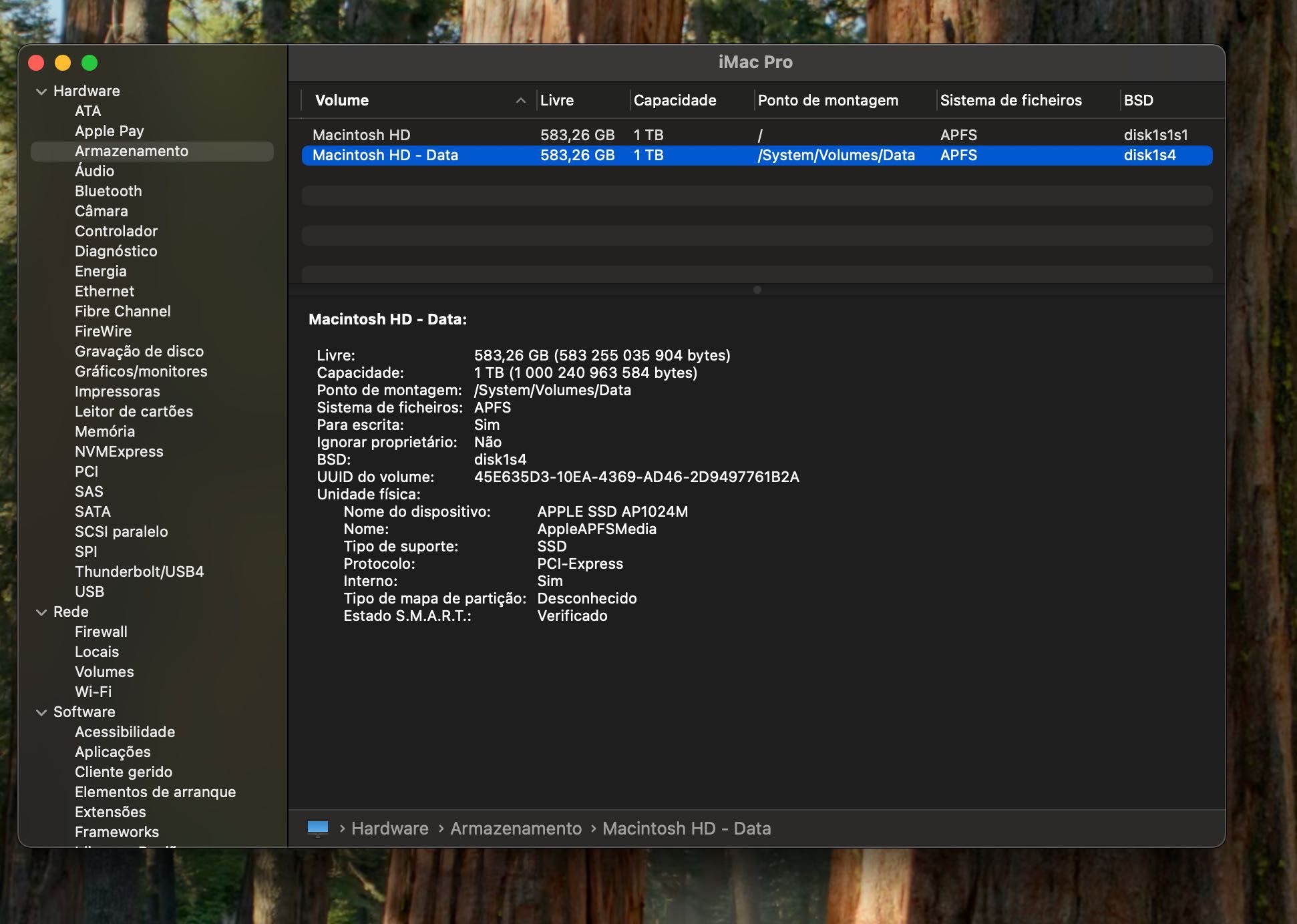Select the Macintosh HD volume row
Viewport: 1297px width, 924px height.
(x=757, y=135)
